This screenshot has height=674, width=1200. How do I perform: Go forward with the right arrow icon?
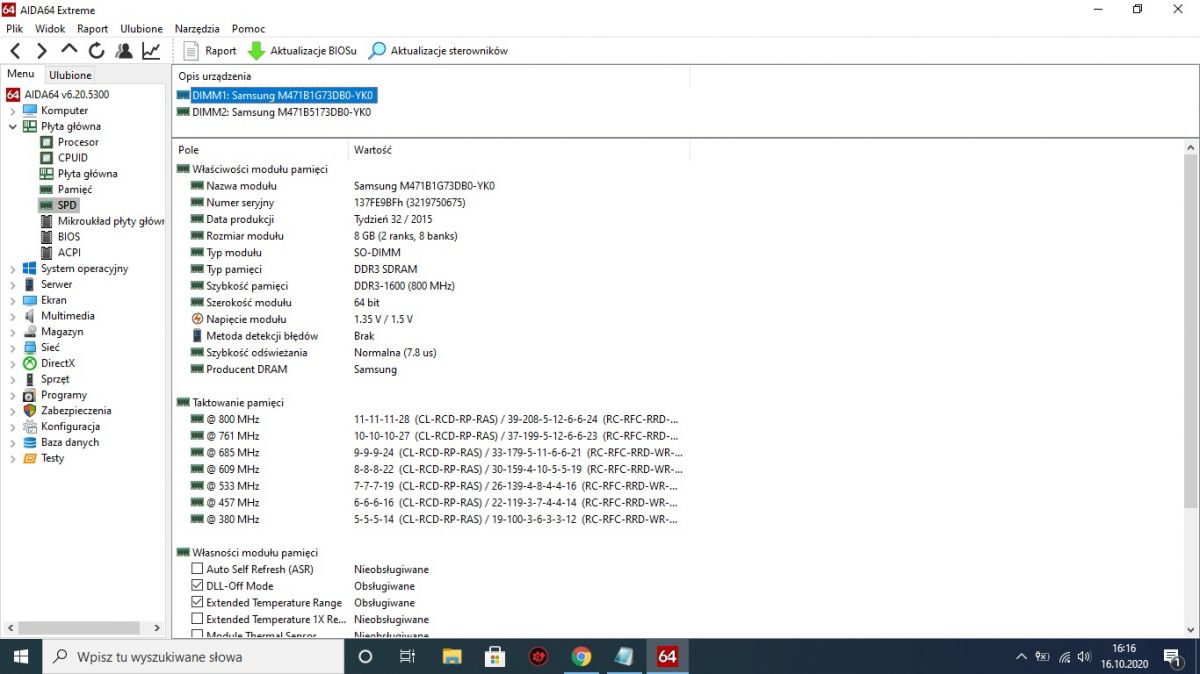click(x=42, y=50)
